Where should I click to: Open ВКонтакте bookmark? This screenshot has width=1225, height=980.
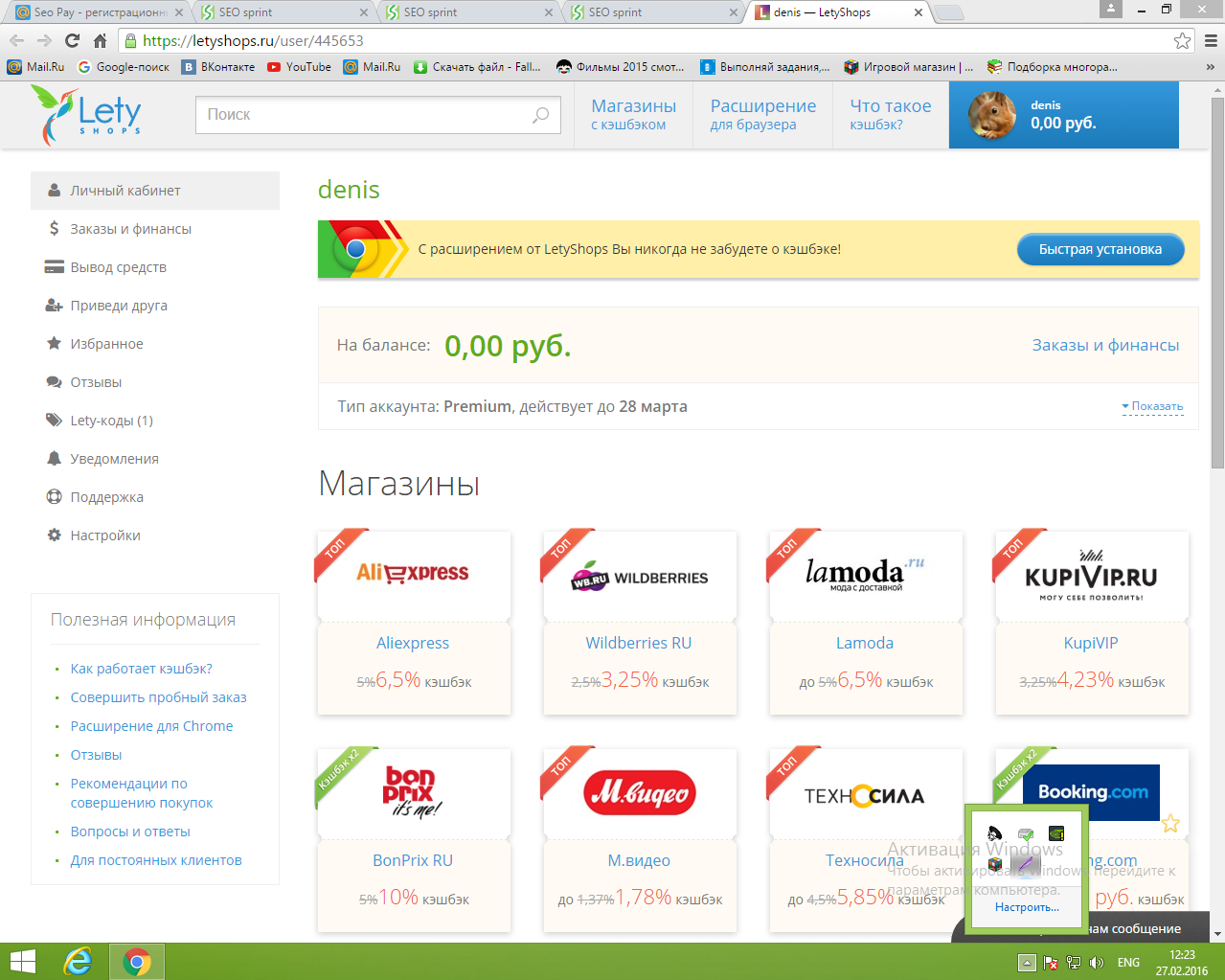coord(218,67)
